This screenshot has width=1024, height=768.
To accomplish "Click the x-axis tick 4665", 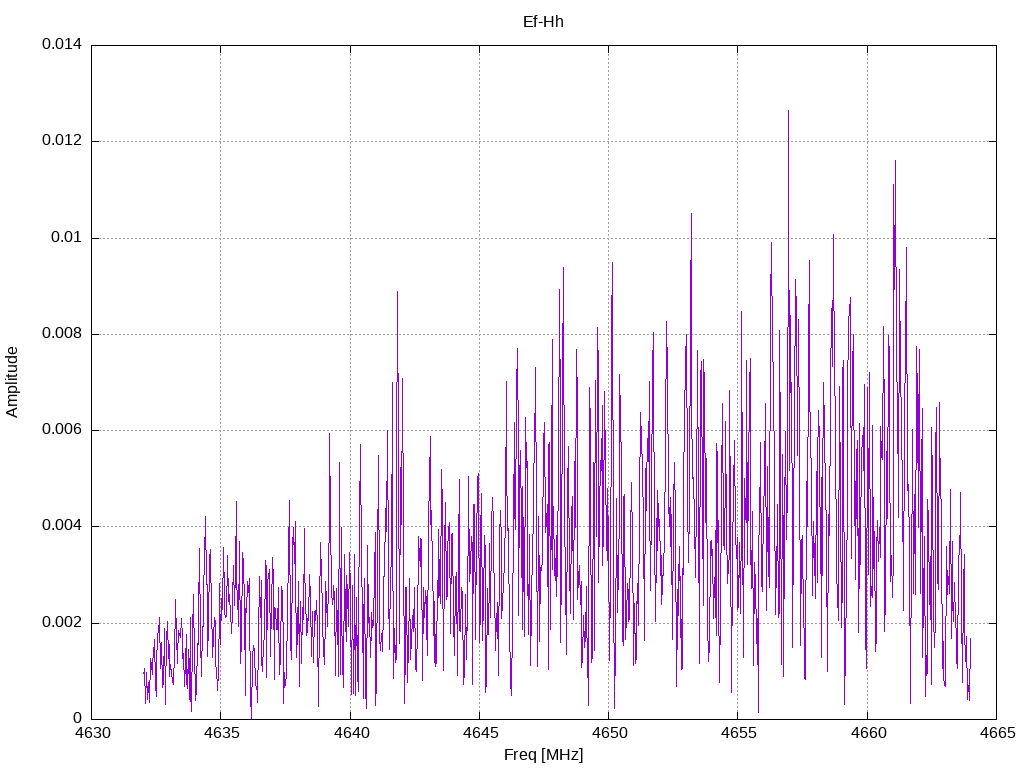I will coord(997,733).
